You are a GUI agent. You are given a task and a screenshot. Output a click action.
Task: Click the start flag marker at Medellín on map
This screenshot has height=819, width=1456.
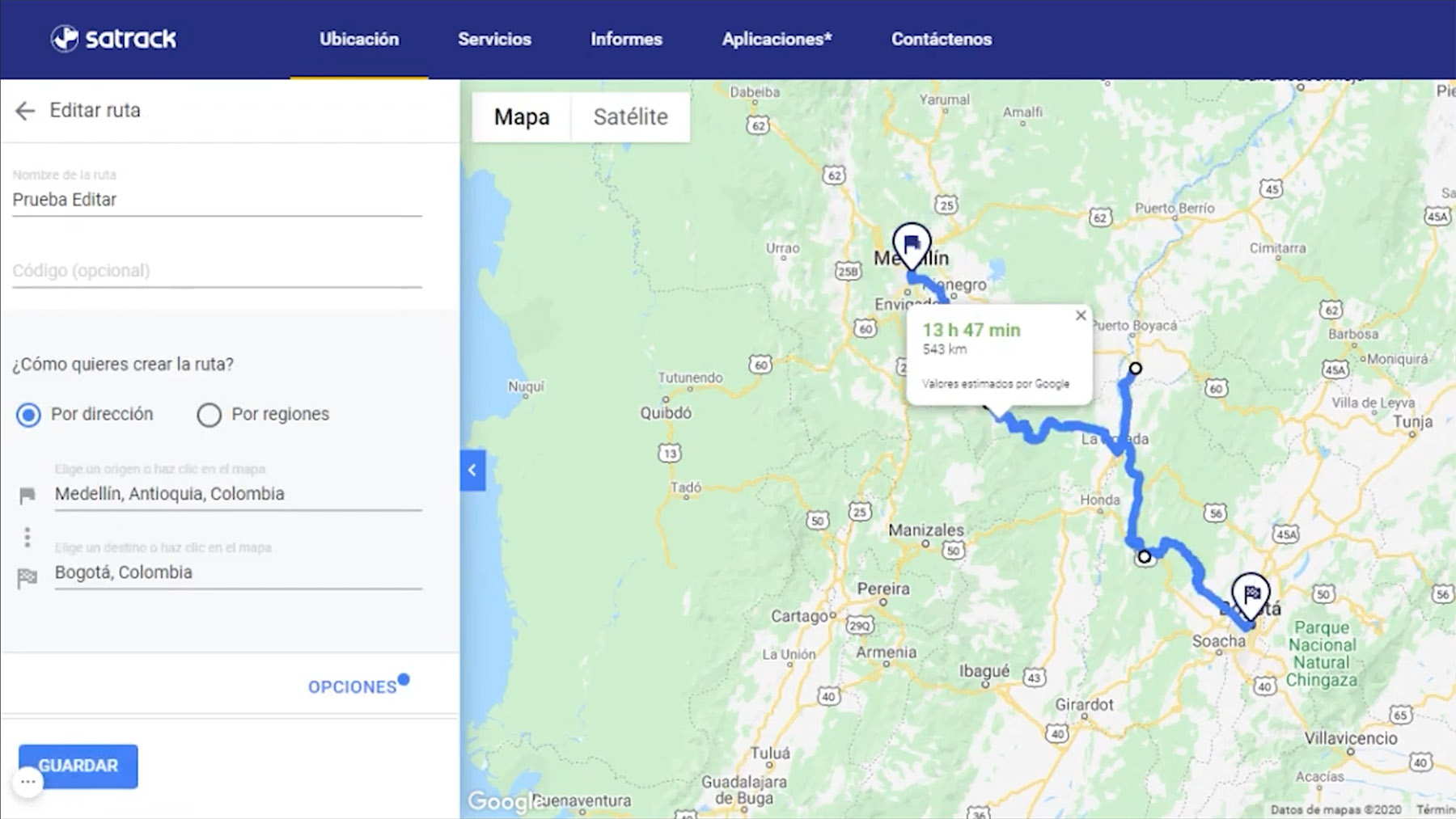(x=912, y=245)
